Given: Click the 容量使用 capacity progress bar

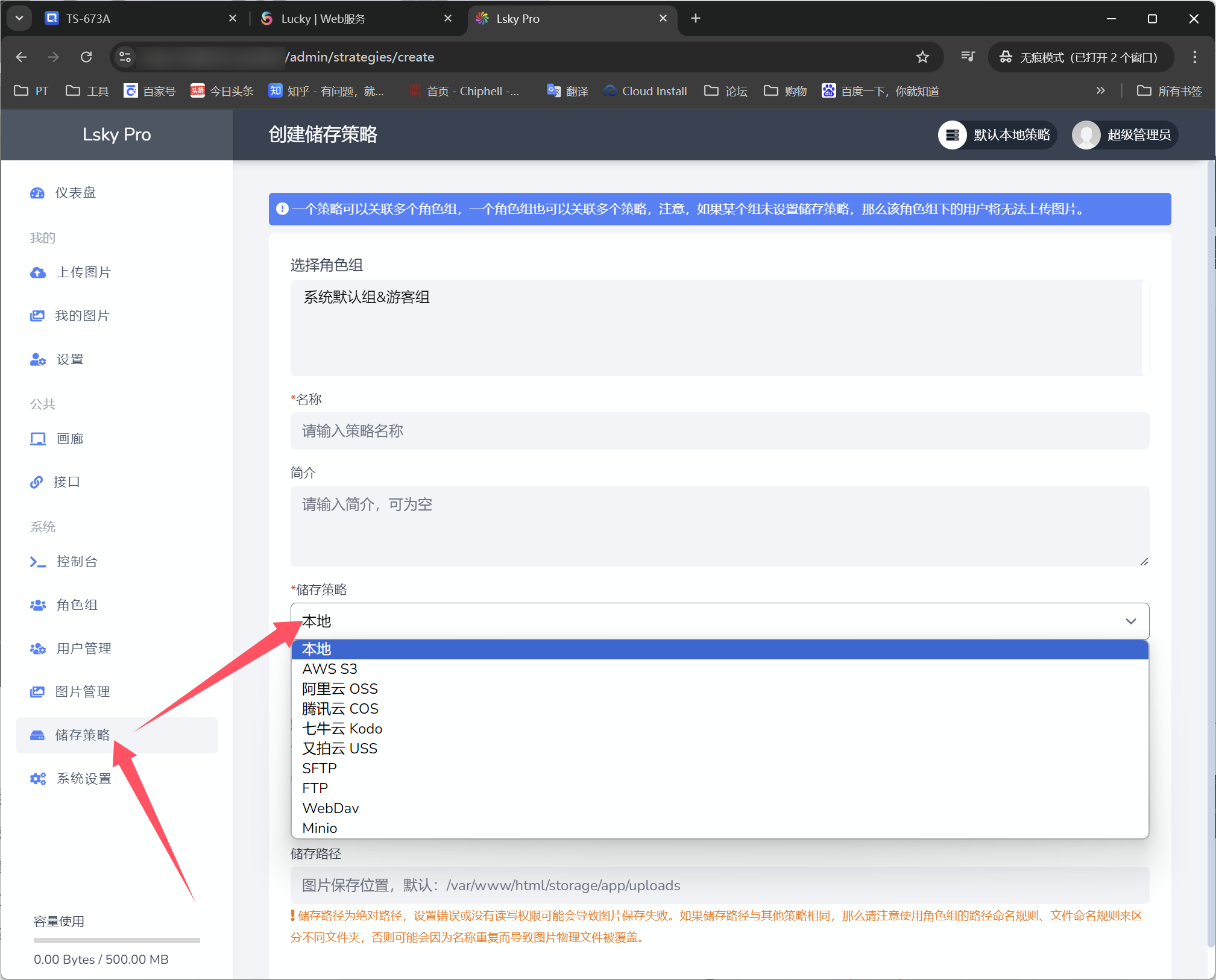Looking at the screenshot, I should [117, 940].
